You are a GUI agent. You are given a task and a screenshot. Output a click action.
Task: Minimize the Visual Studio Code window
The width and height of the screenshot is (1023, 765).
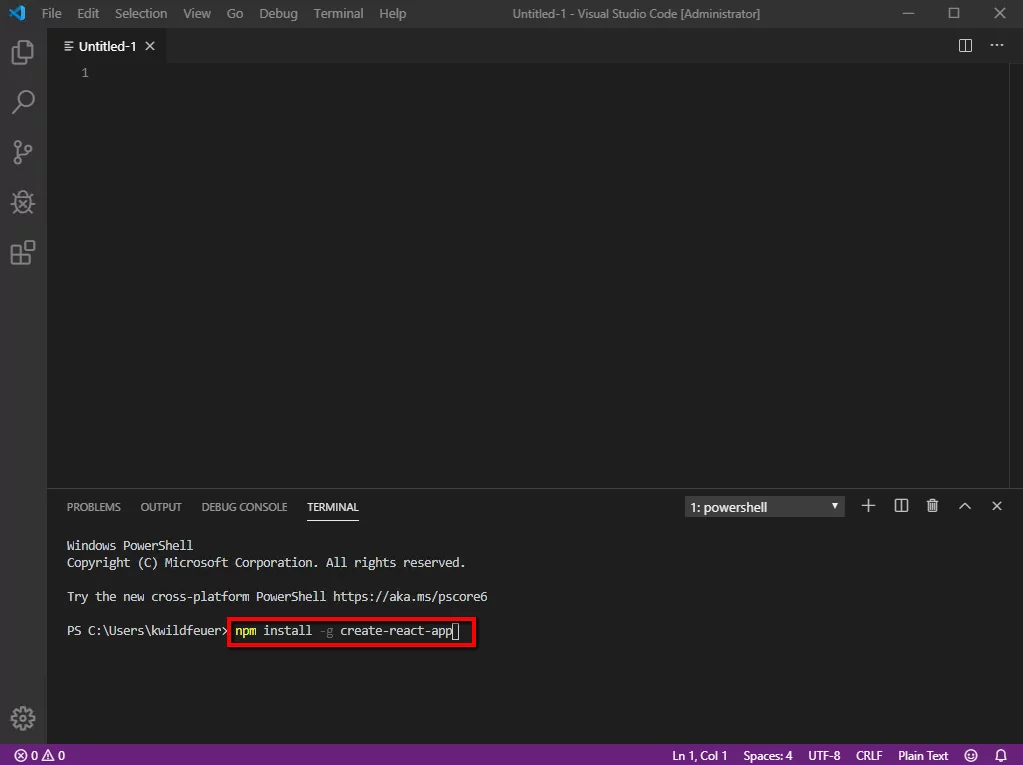pyautogui.click(x=908, y=13)
